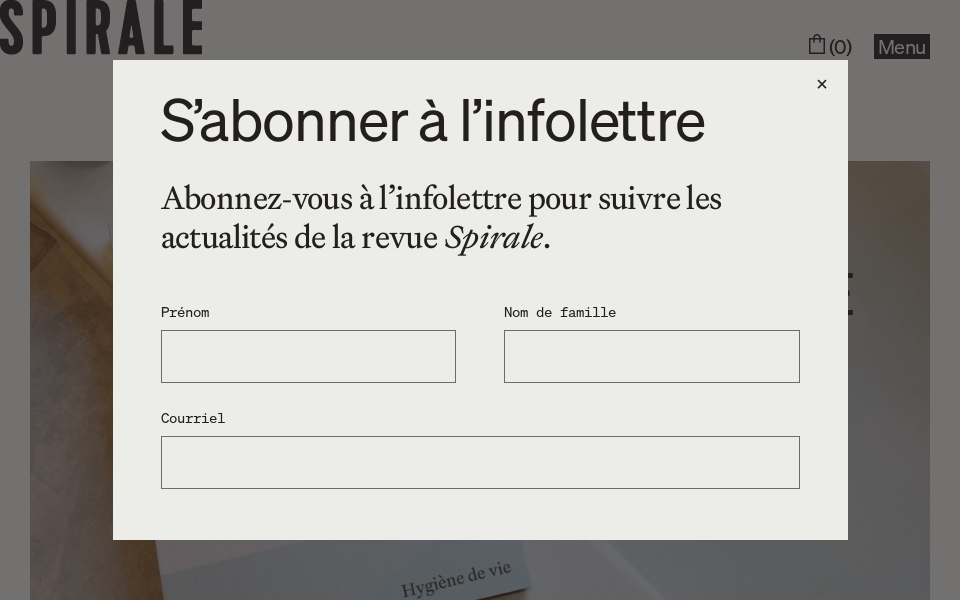
Task: Focus the Prénom input field
Action: click(308, 357)
